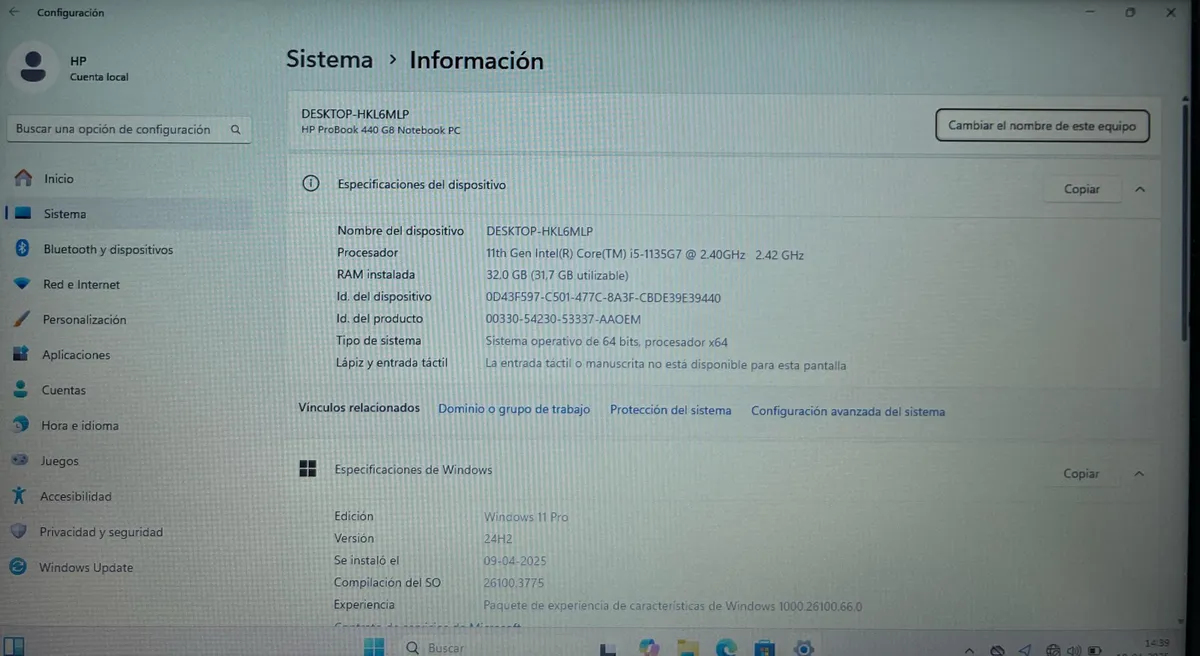The width and height of the screenshot is (1200, 656).
Task: Open the Windows Start menu on taskbar
Action: tap(373, 647)
